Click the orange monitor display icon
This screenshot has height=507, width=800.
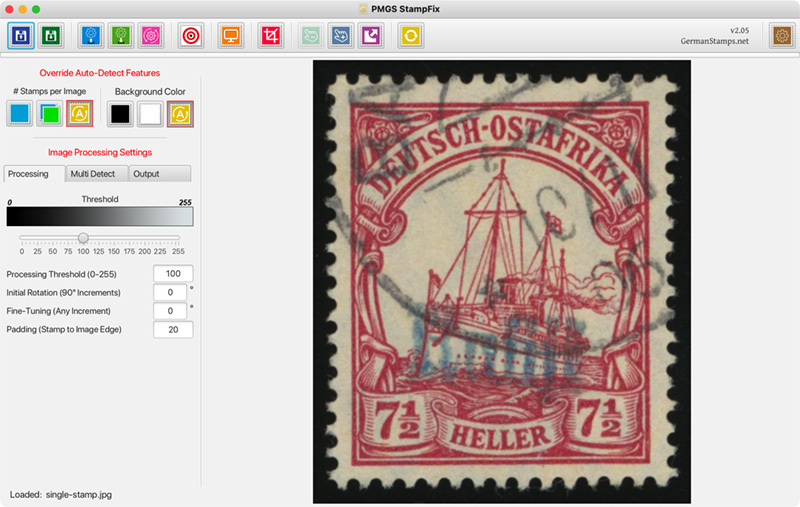coord(231,36)
